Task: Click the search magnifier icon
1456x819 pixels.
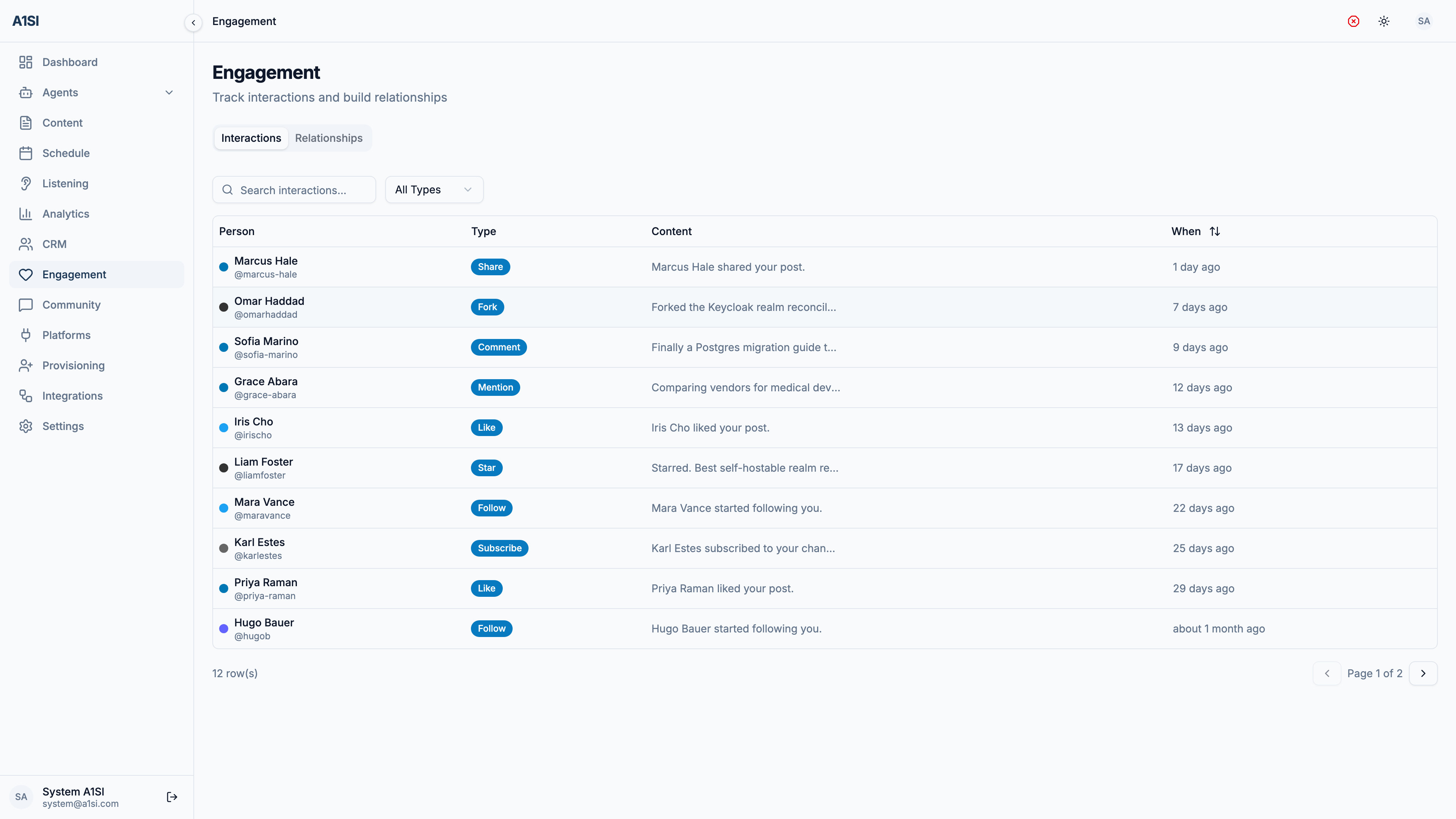Action: coord(227,190)
